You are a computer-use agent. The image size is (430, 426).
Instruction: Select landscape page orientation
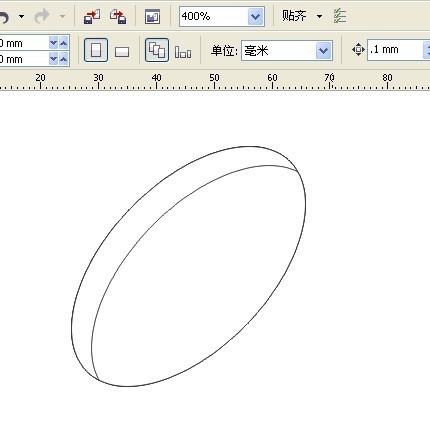tap(122, 52)
